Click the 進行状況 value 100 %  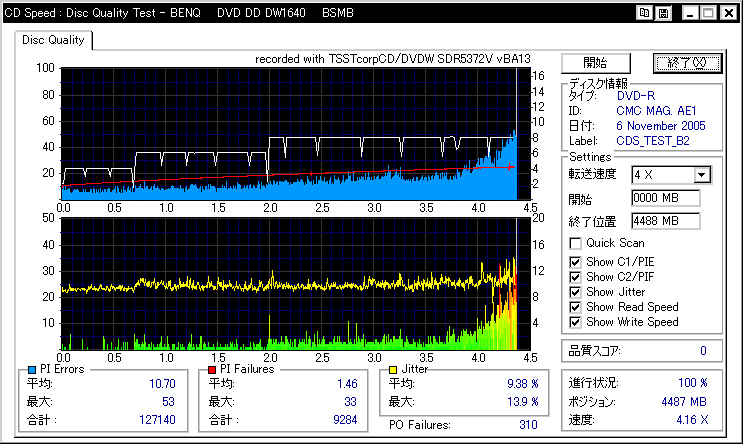coord(693,383)
